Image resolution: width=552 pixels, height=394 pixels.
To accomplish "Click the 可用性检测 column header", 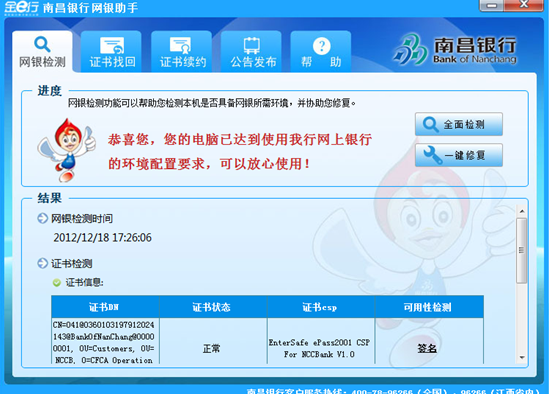I will click(429, 307).
